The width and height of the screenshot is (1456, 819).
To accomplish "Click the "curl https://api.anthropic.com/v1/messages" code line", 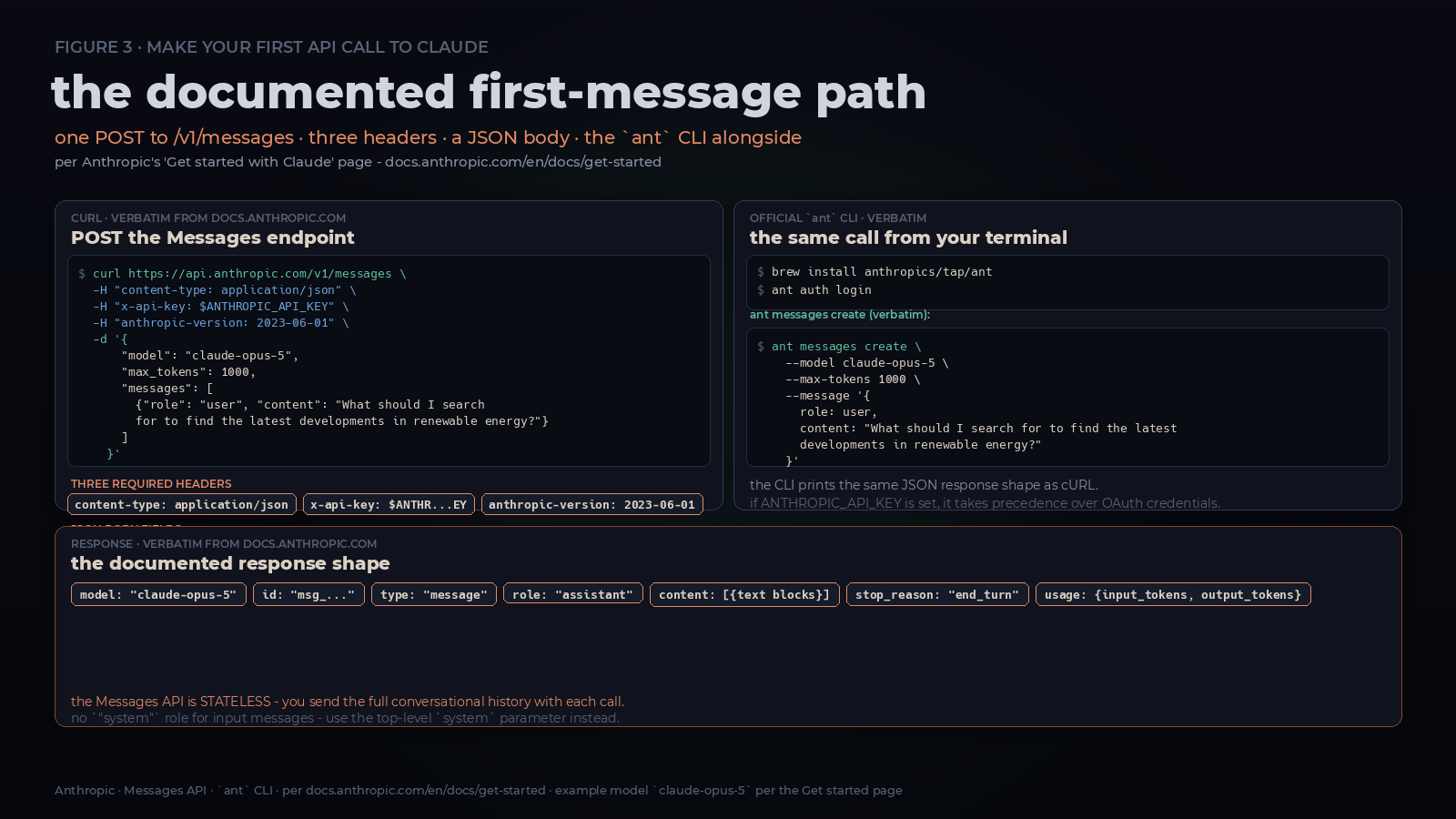I will click(x=249, y=274).
